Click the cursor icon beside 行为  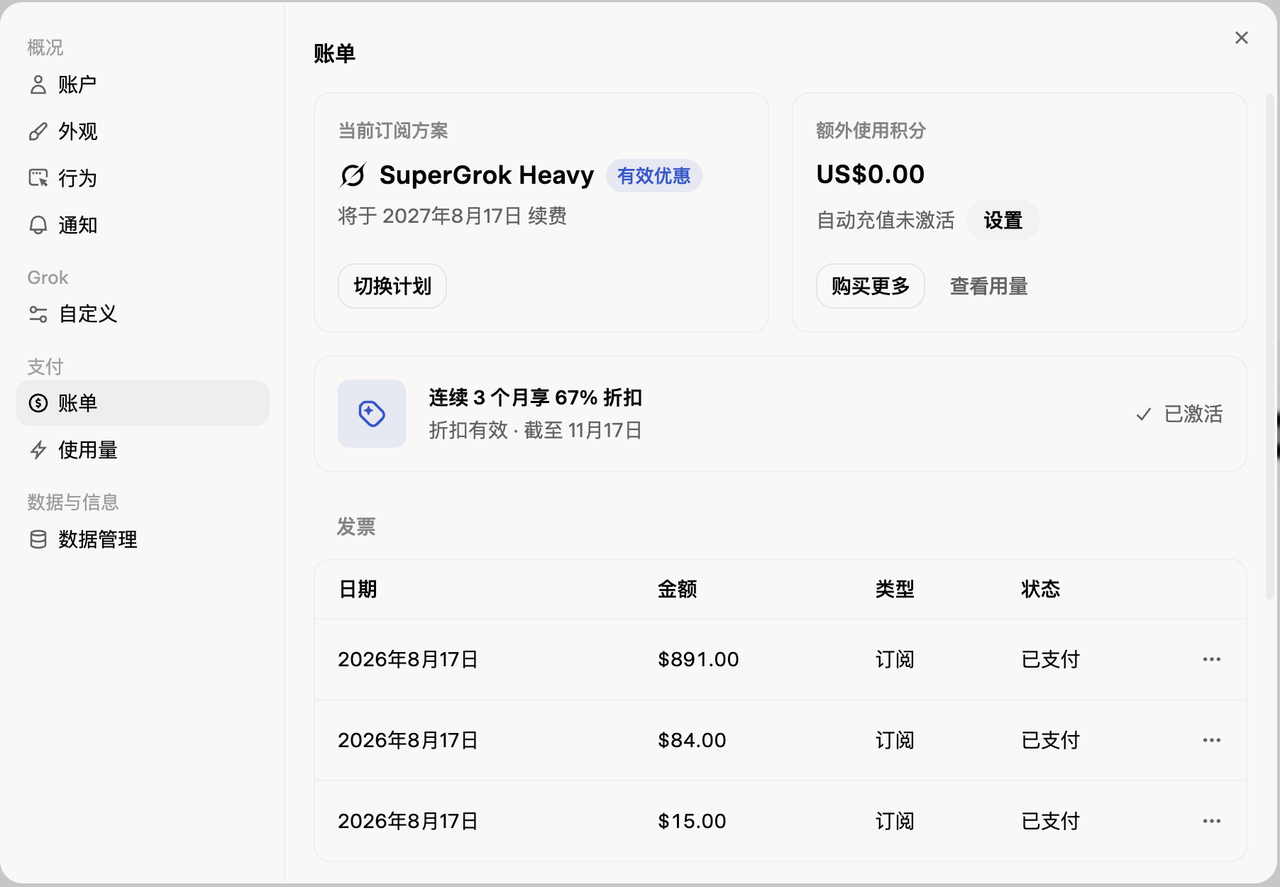click(x=38, y=178)
